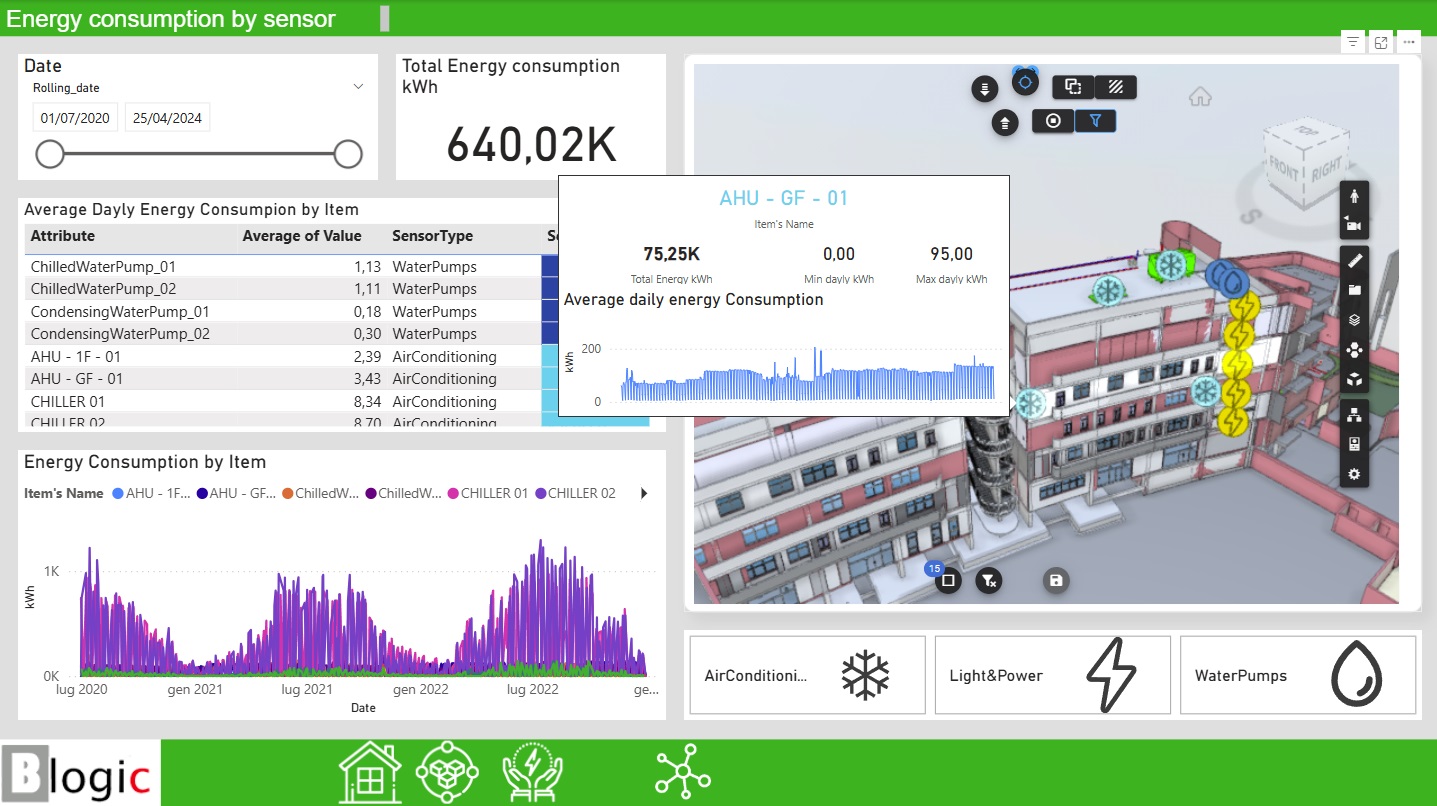The width and height of the screenshot is (1437, 806).
Task: Open the 3D viewer settings gear
Action: pyautogui.click(x=1354, y=473)
